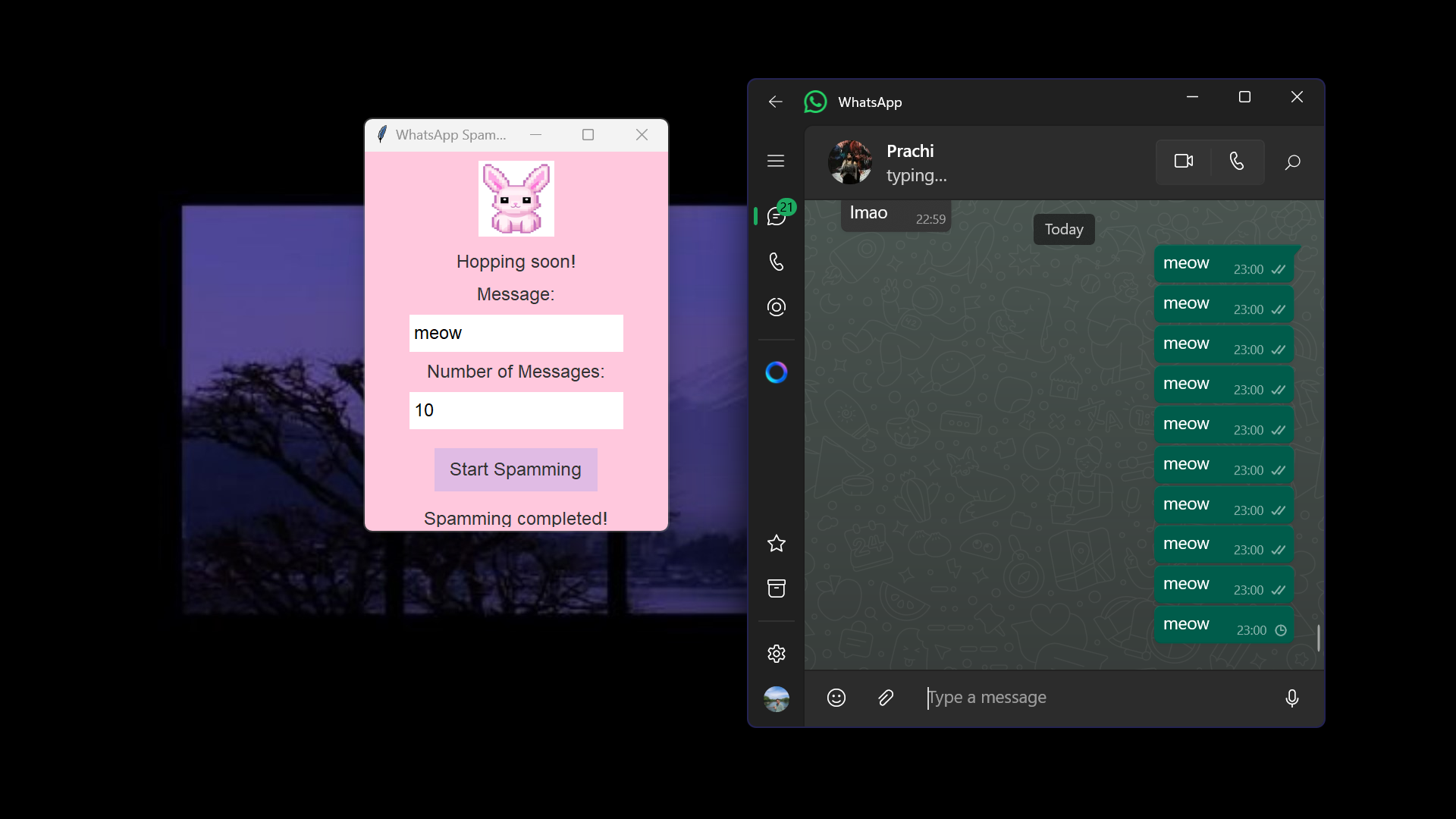Click the WhatsApp back arrow
Screen dimensions: 1456x819
pyautogui.click(x=775, y=102)
